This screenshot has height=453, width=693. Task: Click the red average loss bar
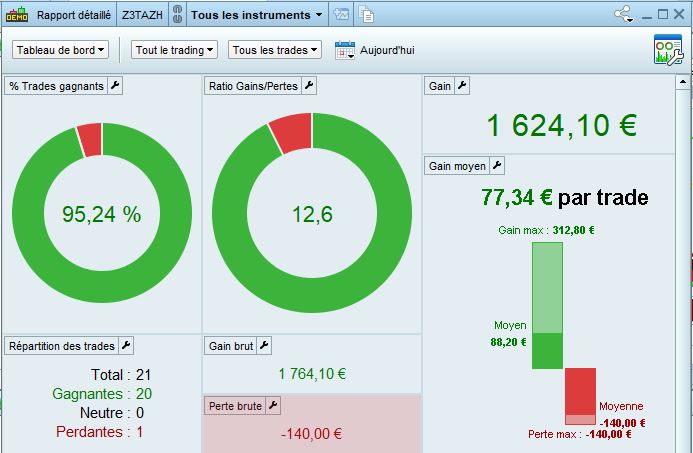point(580,392)
